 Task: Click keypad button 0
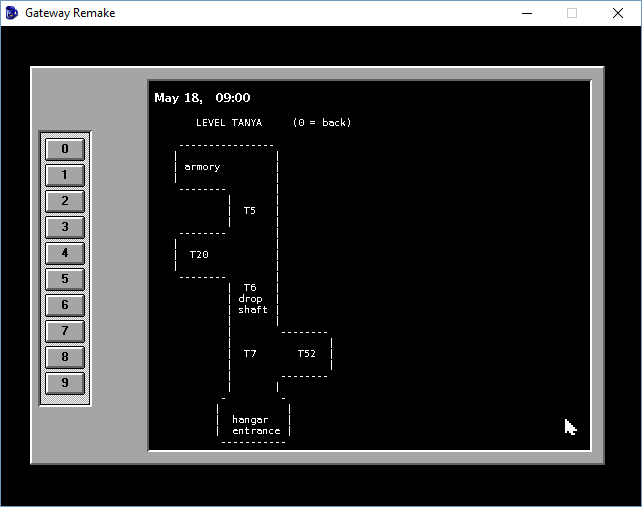tap(65, 149)
